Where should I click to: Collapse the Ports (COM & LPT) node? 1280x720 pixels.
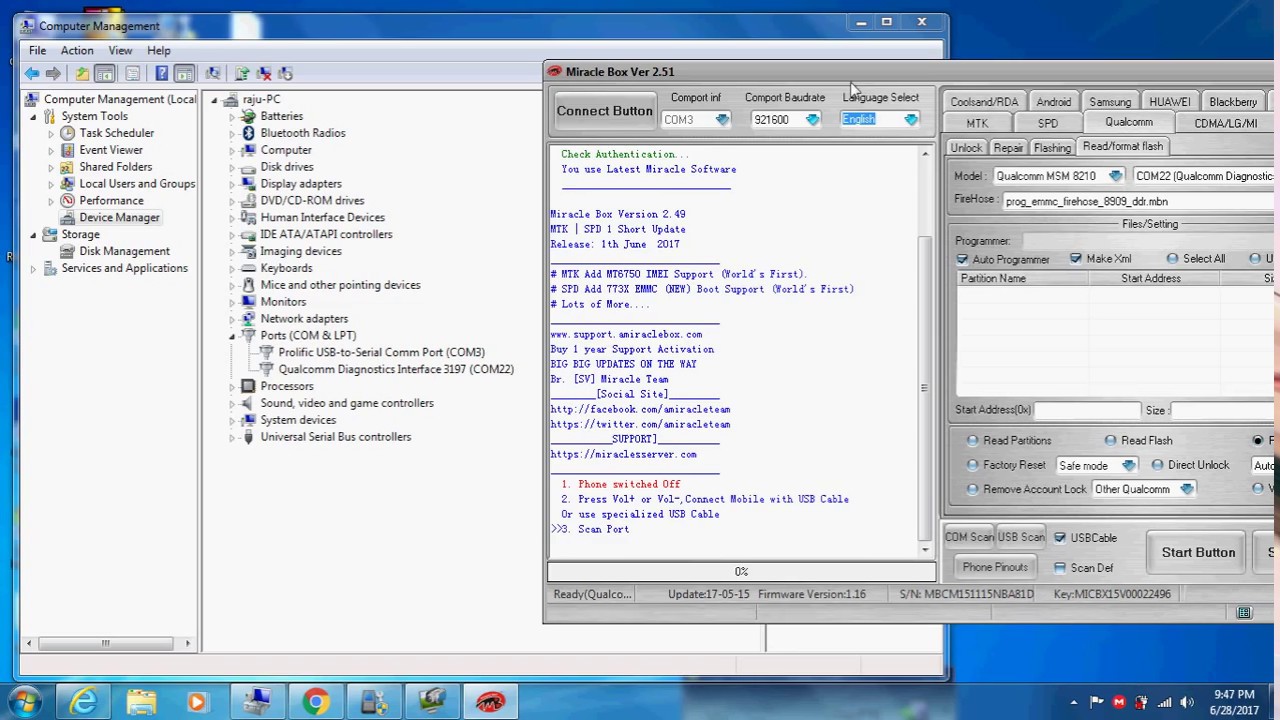(233, 336)
